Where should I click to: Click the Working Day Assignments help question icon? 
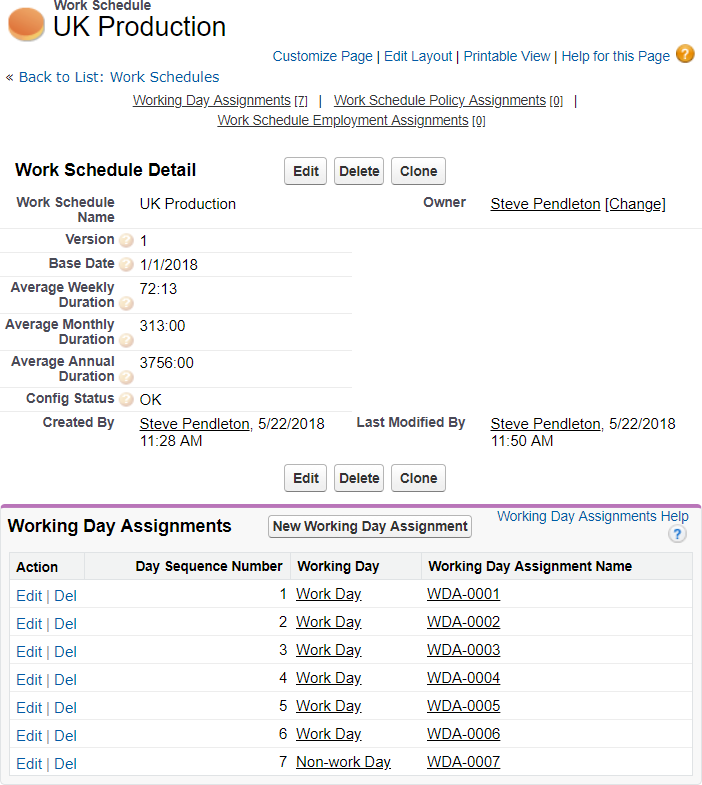(x=677, y=535)
